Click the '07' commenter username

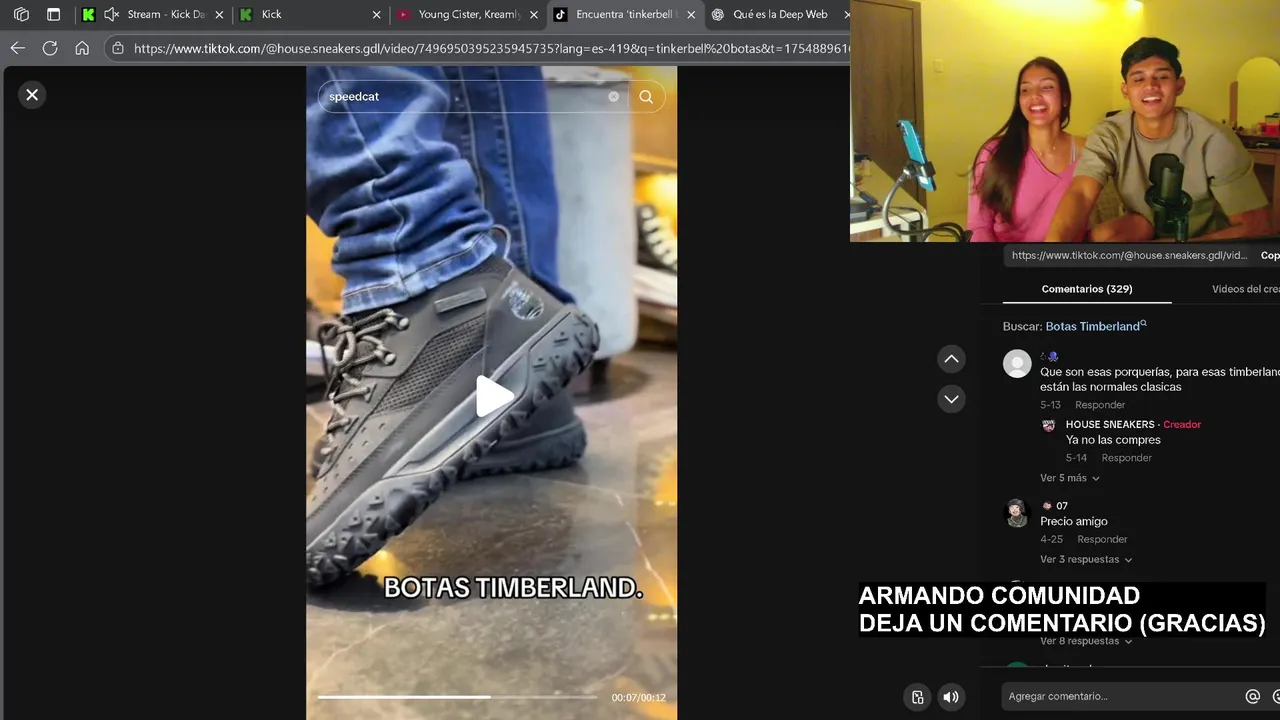[x=1061, y=506]
